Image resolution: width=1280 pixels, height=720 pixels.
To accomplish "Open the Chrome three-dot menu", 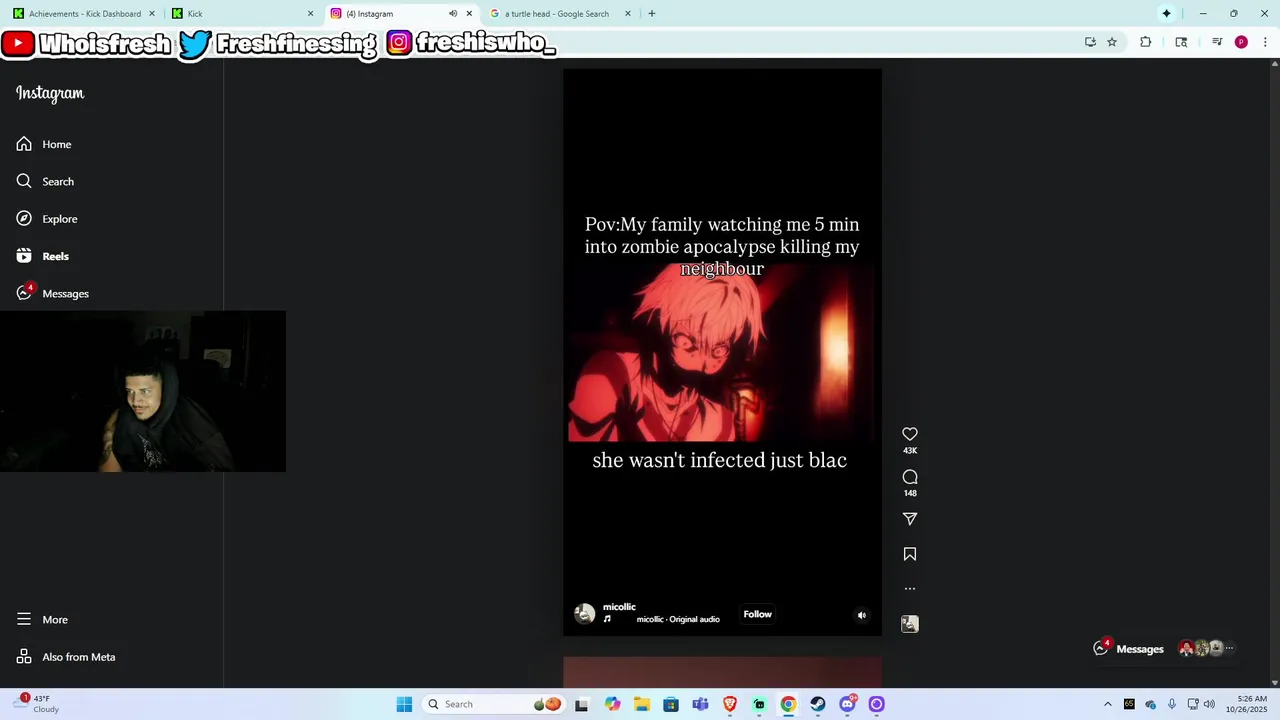I will (x=1265, y=42).
